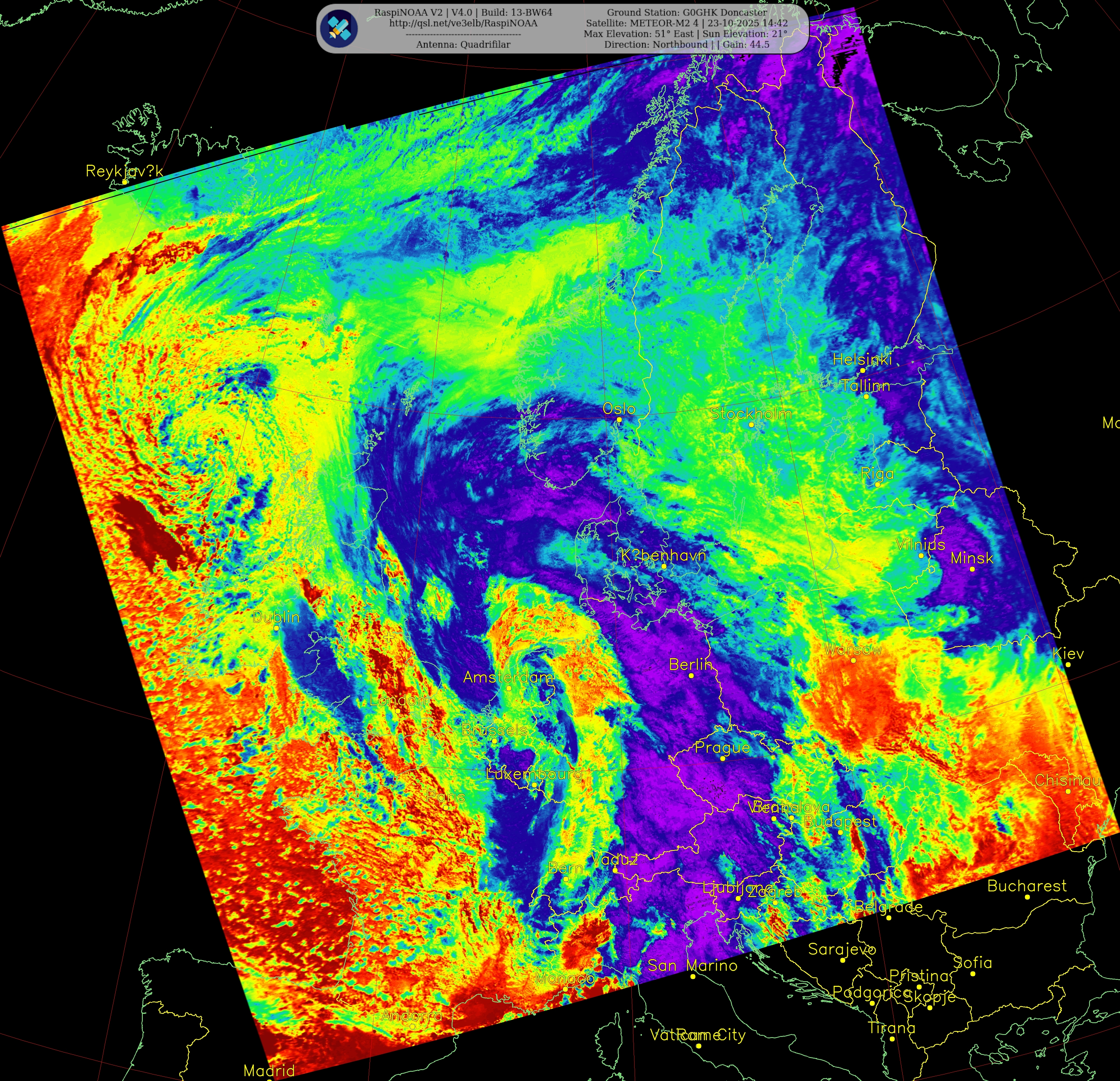Click the Dublin city marker dot
This screenshot has height=1081, width=1120.
276,628
